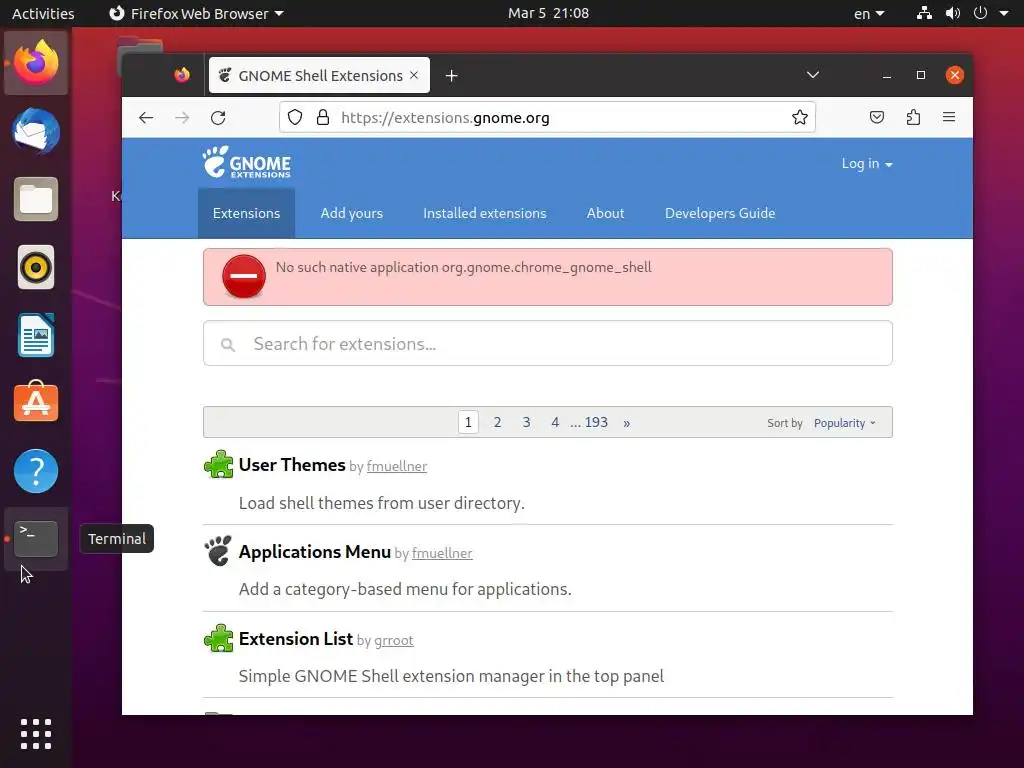Screen dimensions: 1024x768
Task: View site security padlock info
Action: (x=323, y=118)
